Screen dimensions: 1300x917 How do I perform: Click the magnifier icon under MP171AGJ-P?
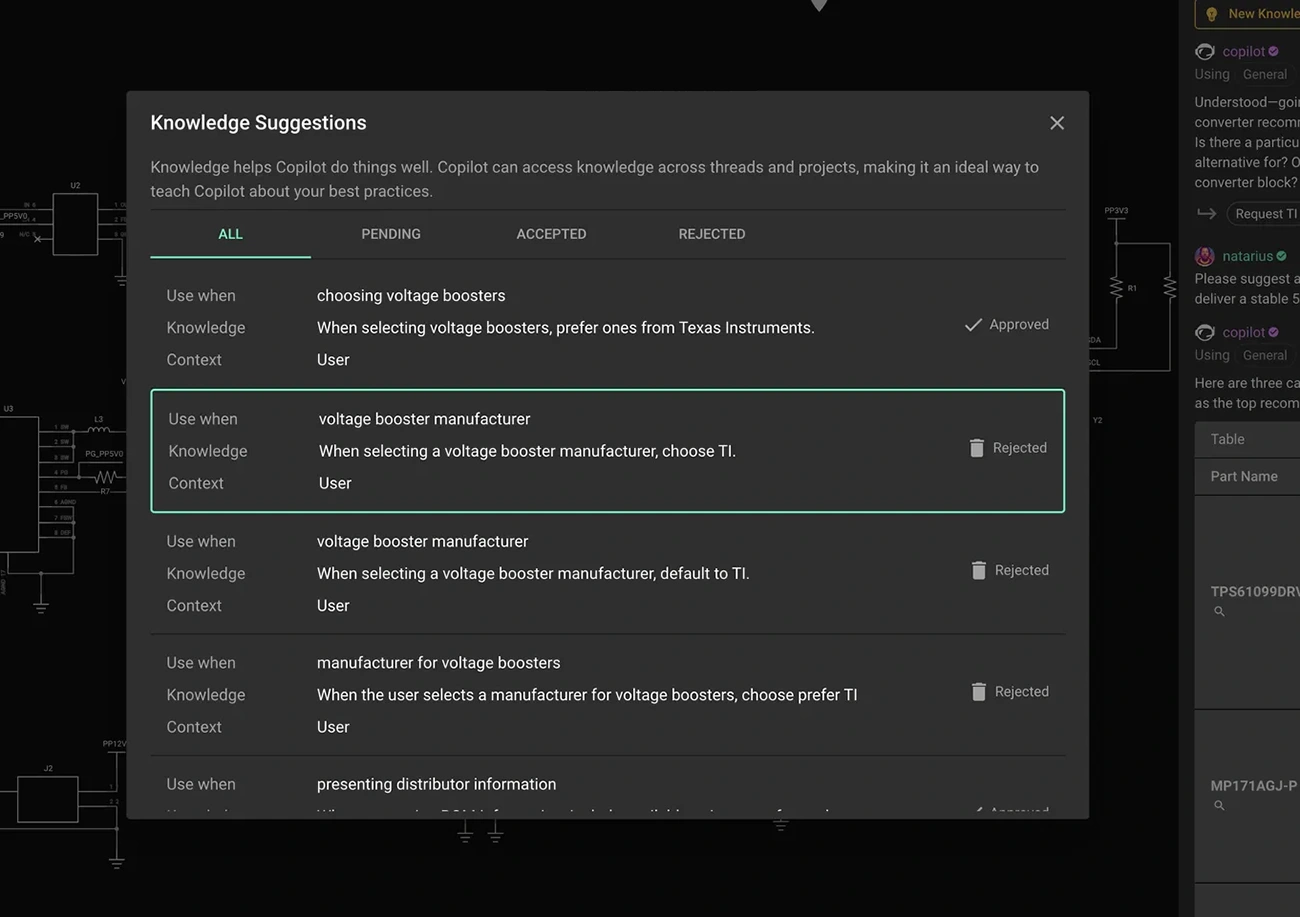click(x=1219, y=805)
